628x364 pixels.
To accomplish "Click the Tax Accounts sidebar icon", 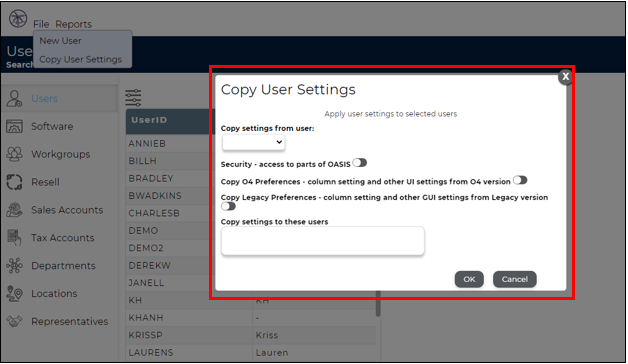I will (x=14, y=237).
